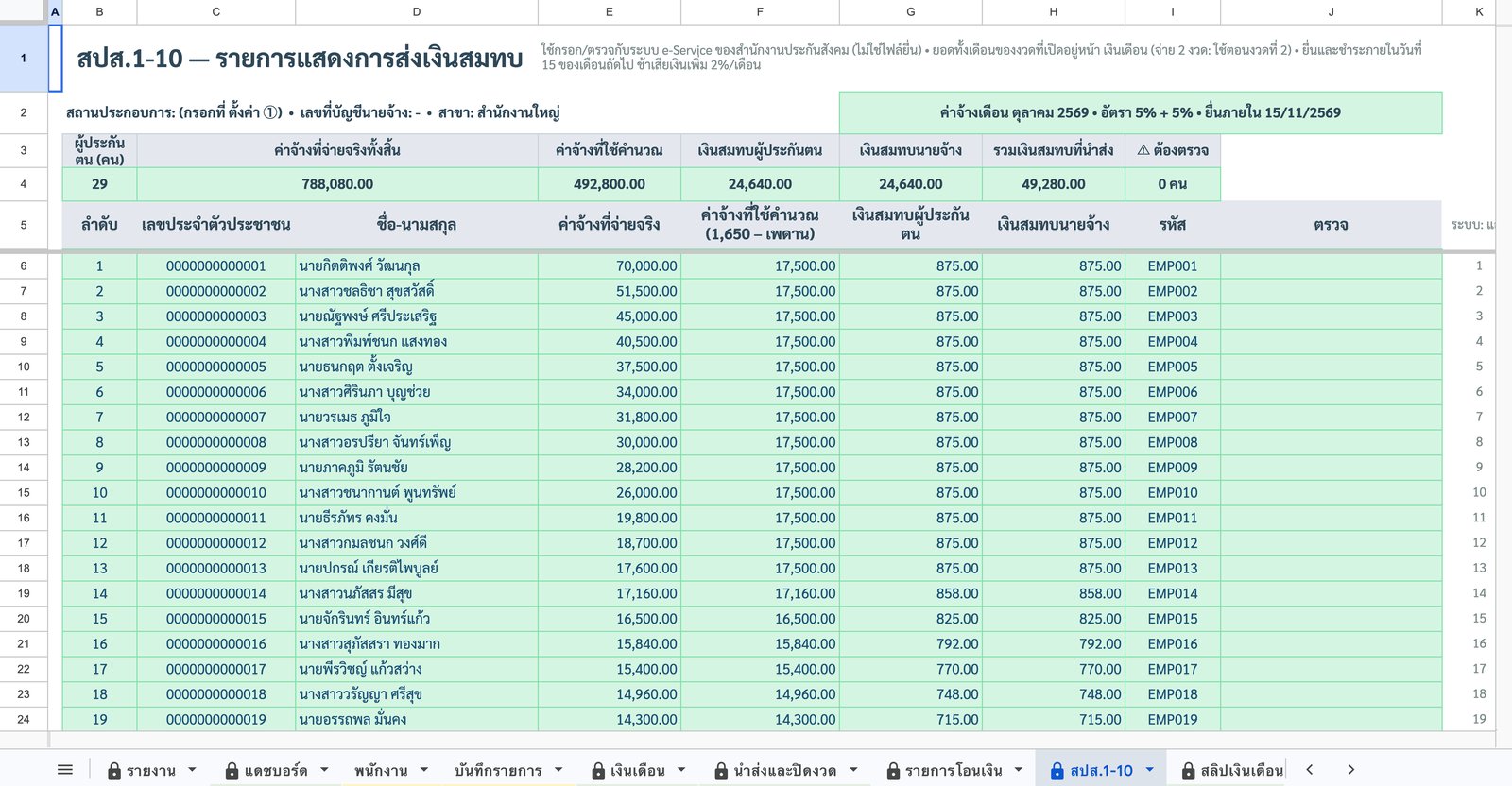Open dropdown arrow on เงินเดือน tab
This screenshot has height=786, width=1512.
point(681,770)
